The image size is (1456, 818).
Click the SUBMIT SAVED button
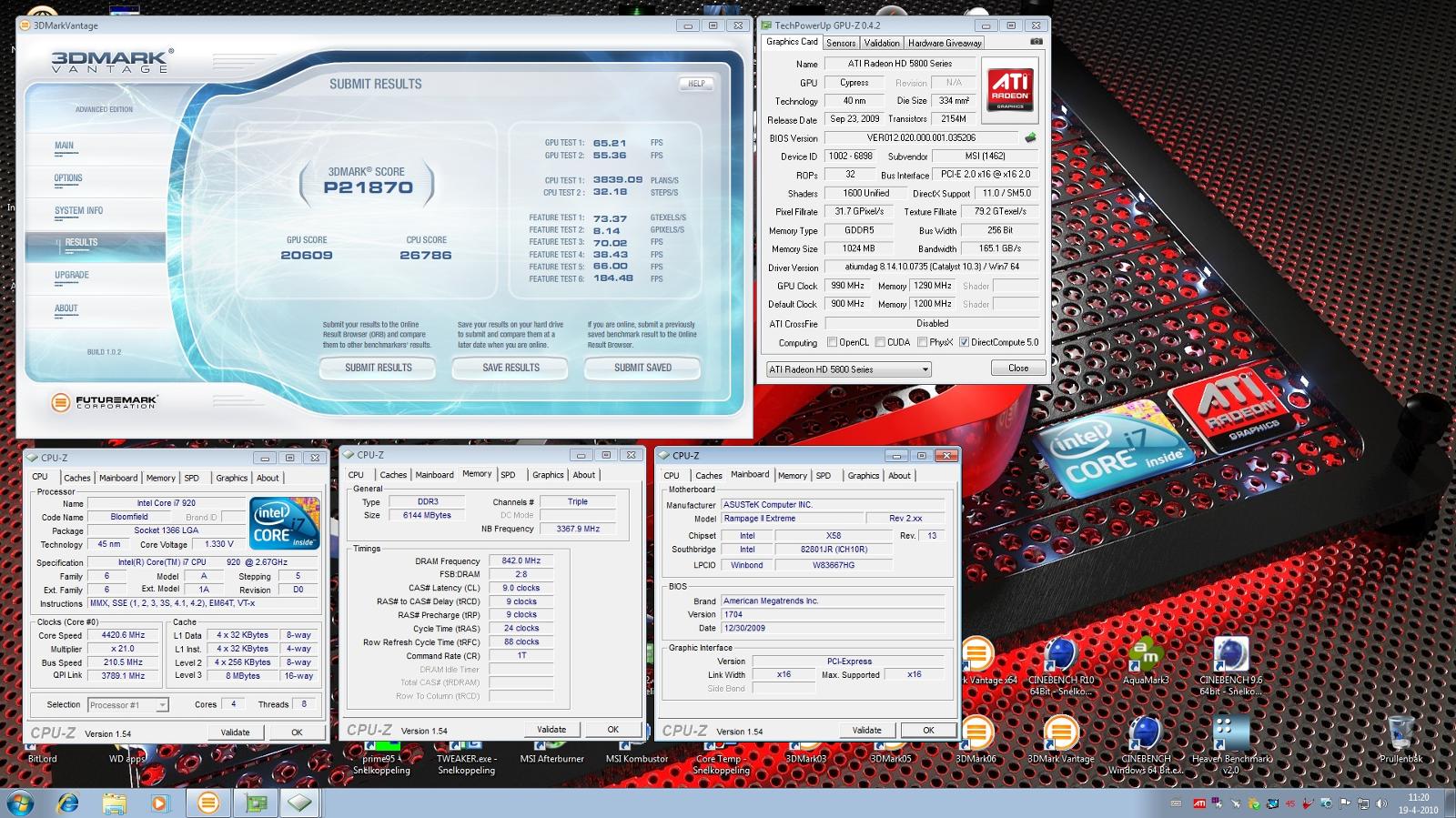pos(642,368)
